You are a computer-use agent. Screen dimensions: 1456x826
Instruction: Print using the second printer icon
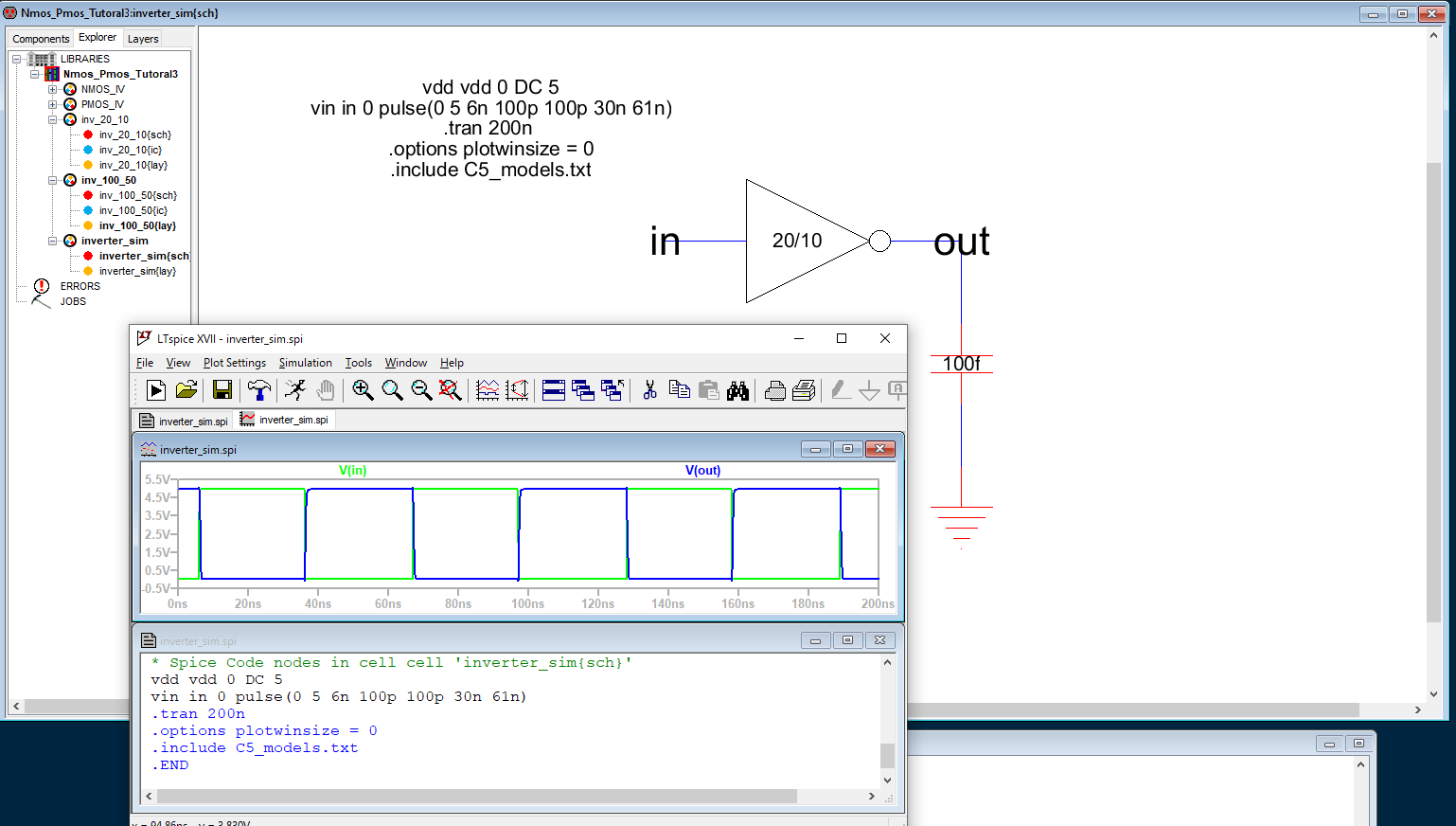pyautogui.click(x=804, y=390)
